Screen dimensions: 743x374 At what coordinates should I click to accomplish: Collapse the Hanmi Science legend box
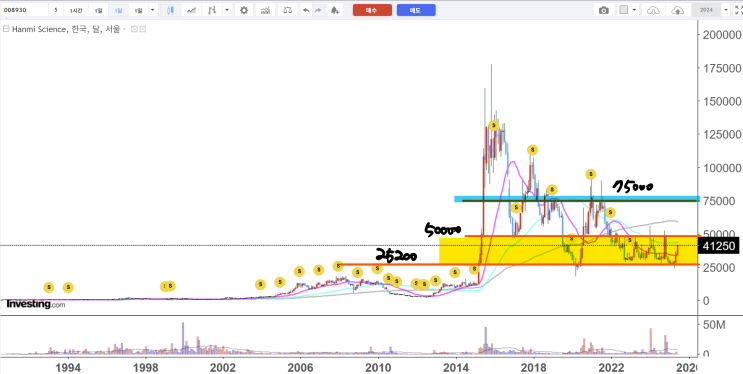pyautogui.click(x=6, y=29)
